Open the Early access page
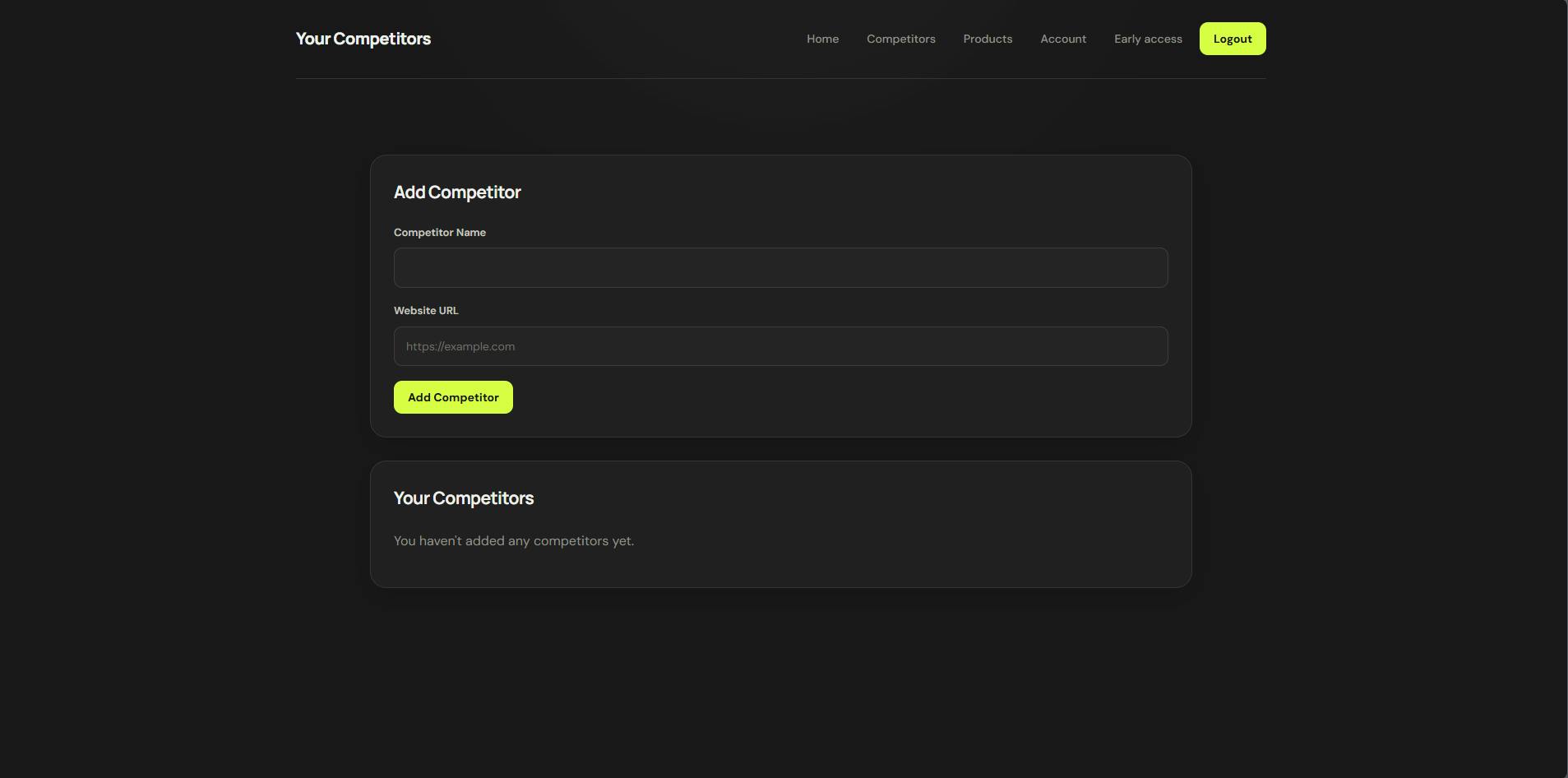 1148,39
